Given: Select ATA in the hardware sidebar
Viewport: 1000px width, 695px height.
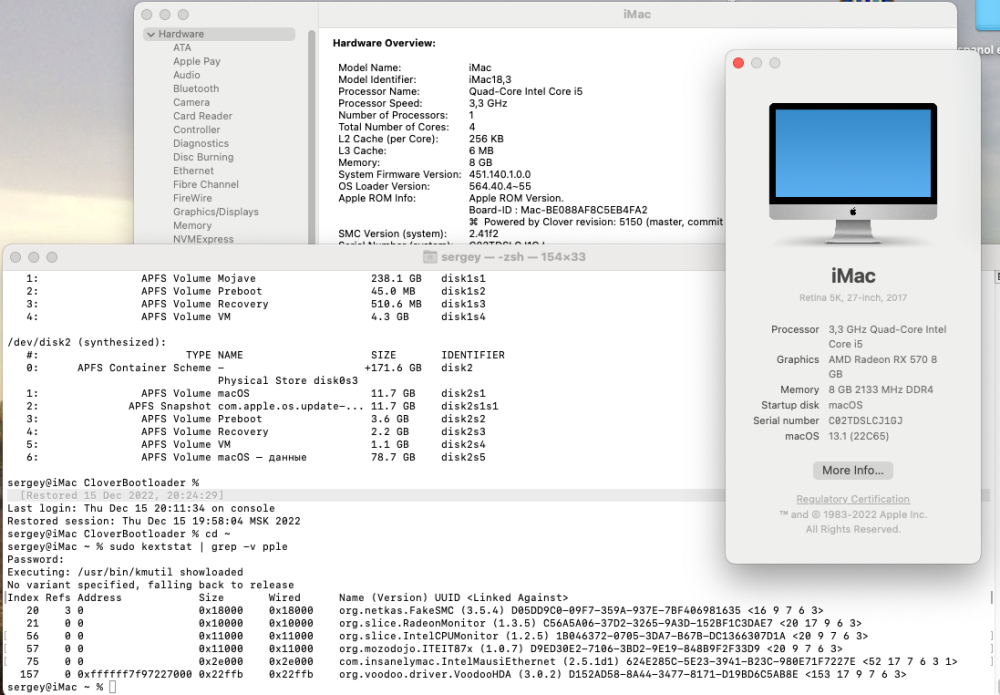Looking at the screenshot, I should [182, 48].
